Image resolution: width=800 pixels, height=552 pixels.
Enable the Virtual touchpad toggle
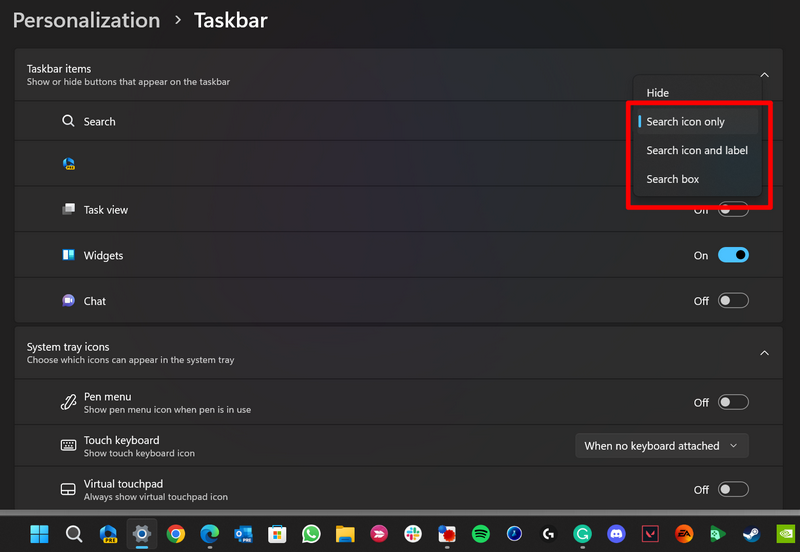pyautogui.click(x=733, y=490)
